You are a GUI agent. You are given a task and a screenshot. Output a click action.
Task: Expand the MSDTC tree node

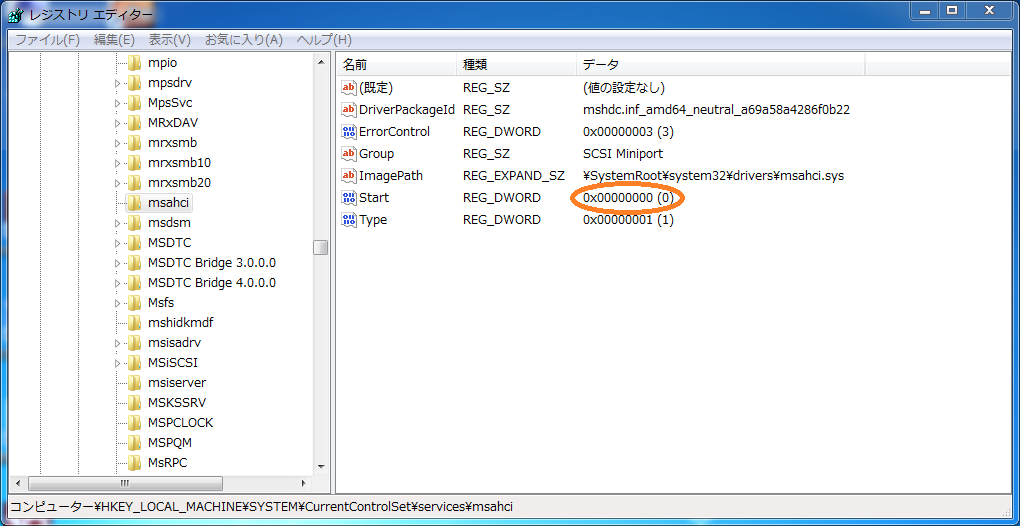[x=118, y=243]
